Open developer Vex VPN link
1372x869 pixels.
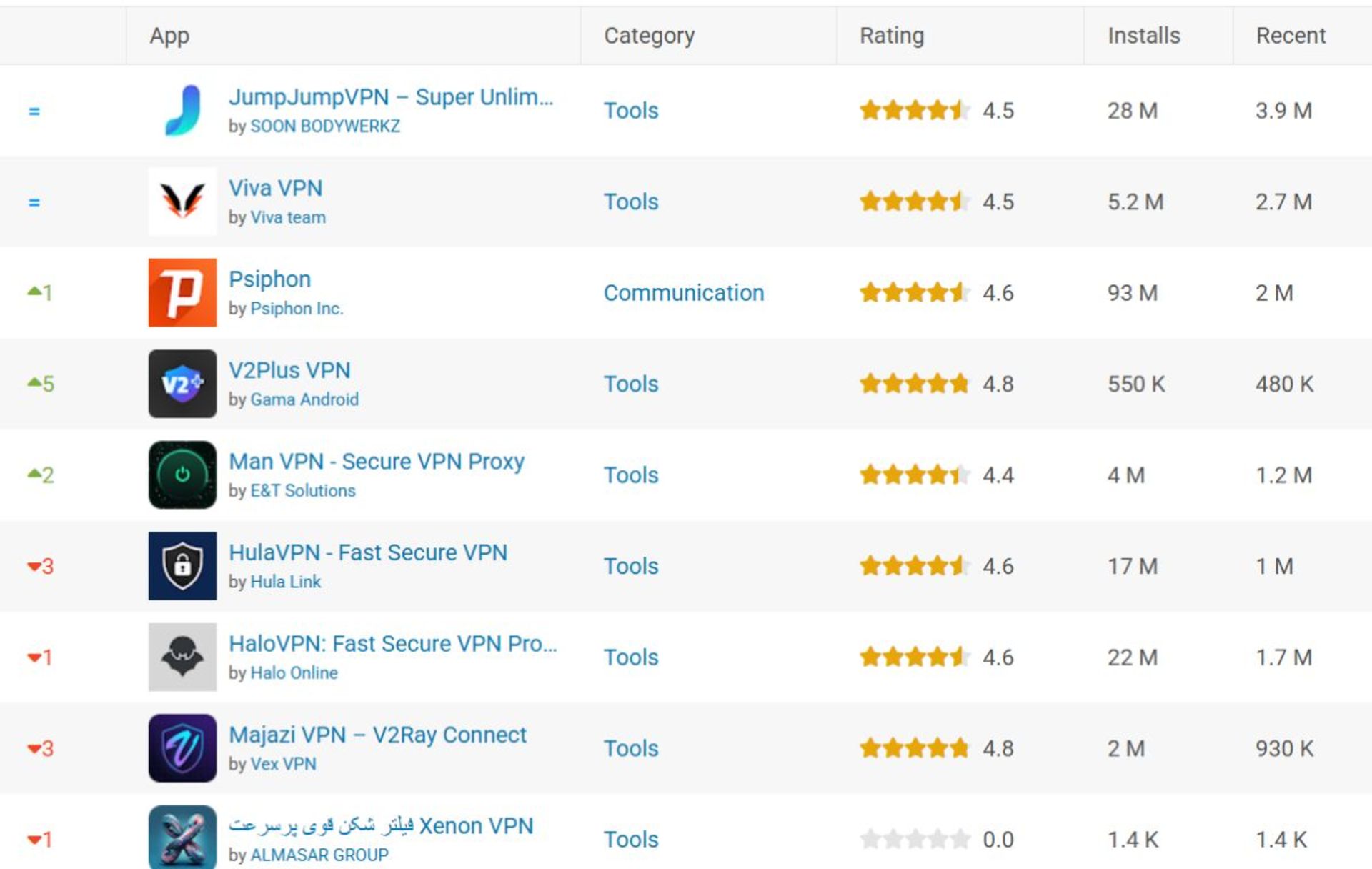point(283,764)
